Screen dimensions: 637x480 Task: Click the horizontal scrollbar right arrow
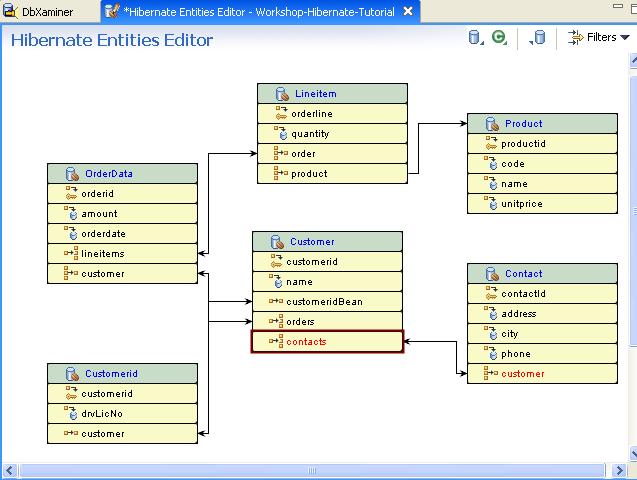pyautogui.click(x=619, y=471)
